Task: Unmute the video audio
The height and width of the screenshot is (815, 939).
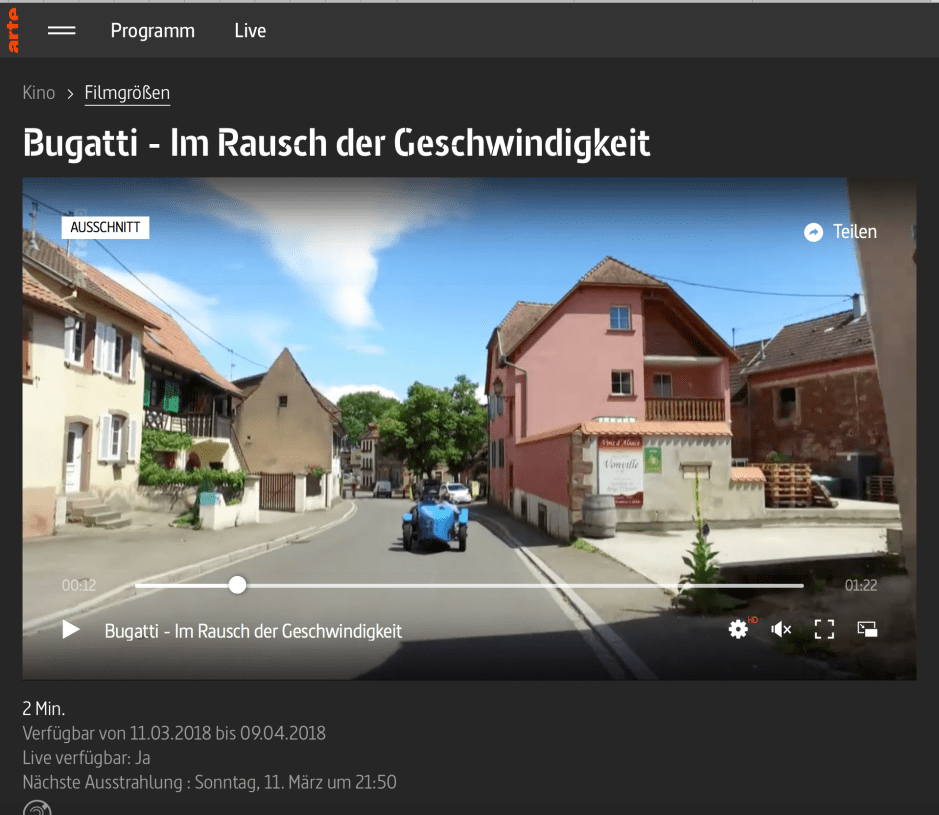Action: (x=780, y=629)
